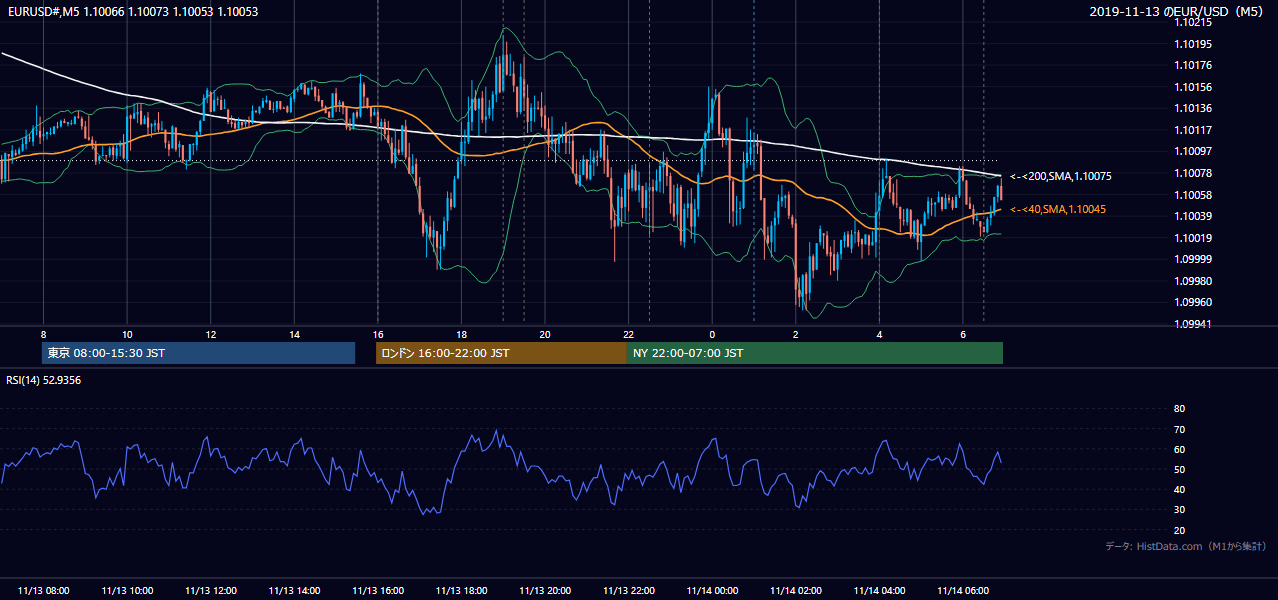Select the 200 SMA 1.10075 label
The width and height of the screenshot is (1278, 600).
pyautogui.click(x=1061, y=176)
